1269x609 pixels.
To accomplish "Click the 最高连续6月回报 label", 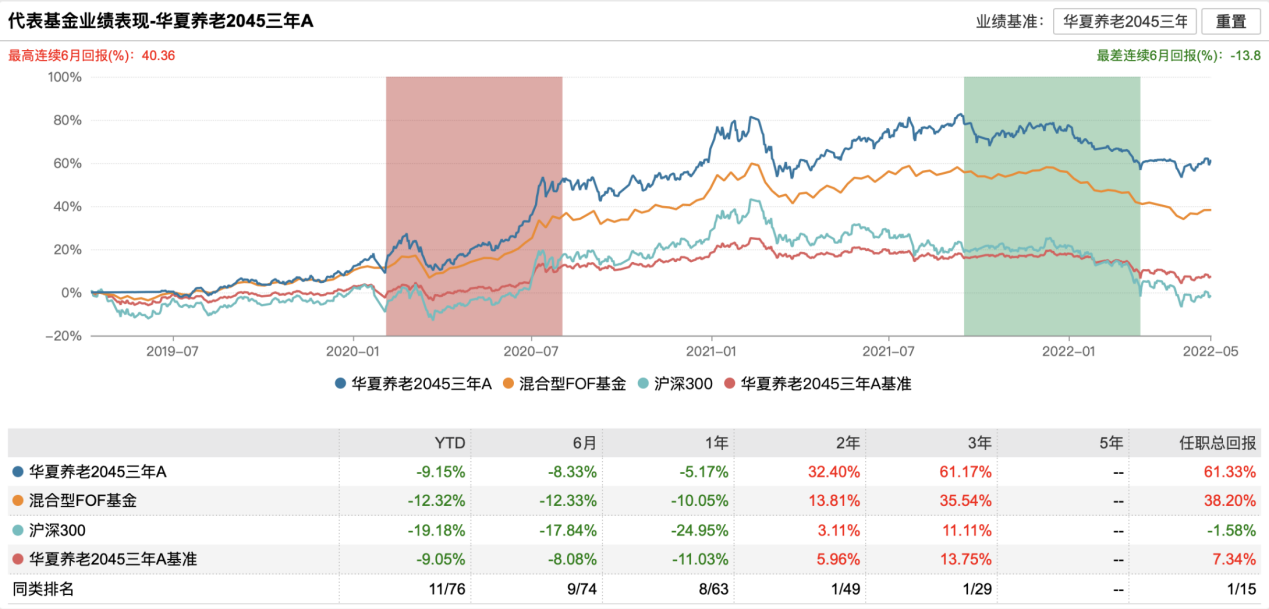I will click(72, 56).
